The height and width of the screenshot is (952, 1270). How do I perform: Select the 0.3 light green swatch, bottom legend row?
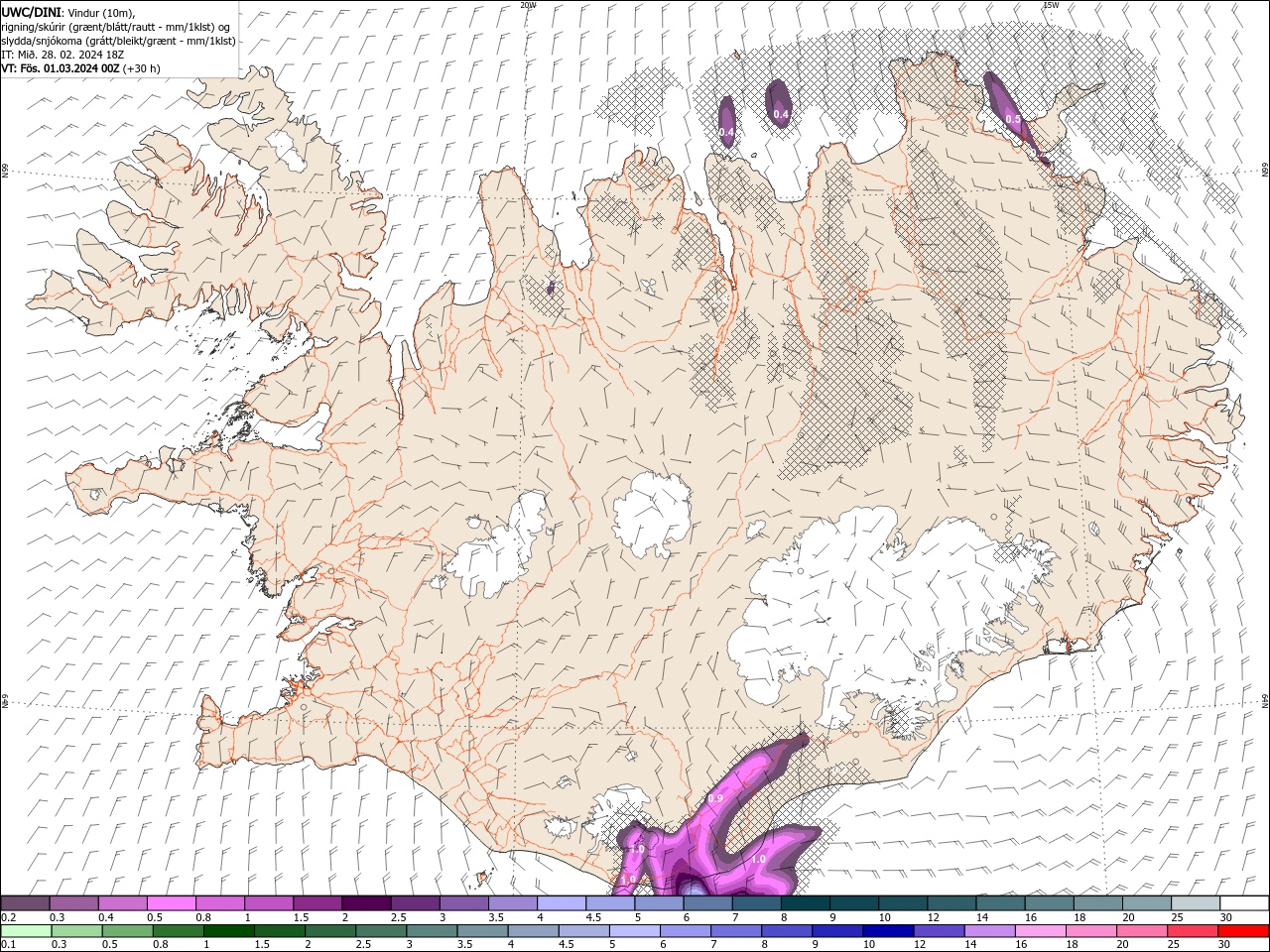tap(76, 931)
